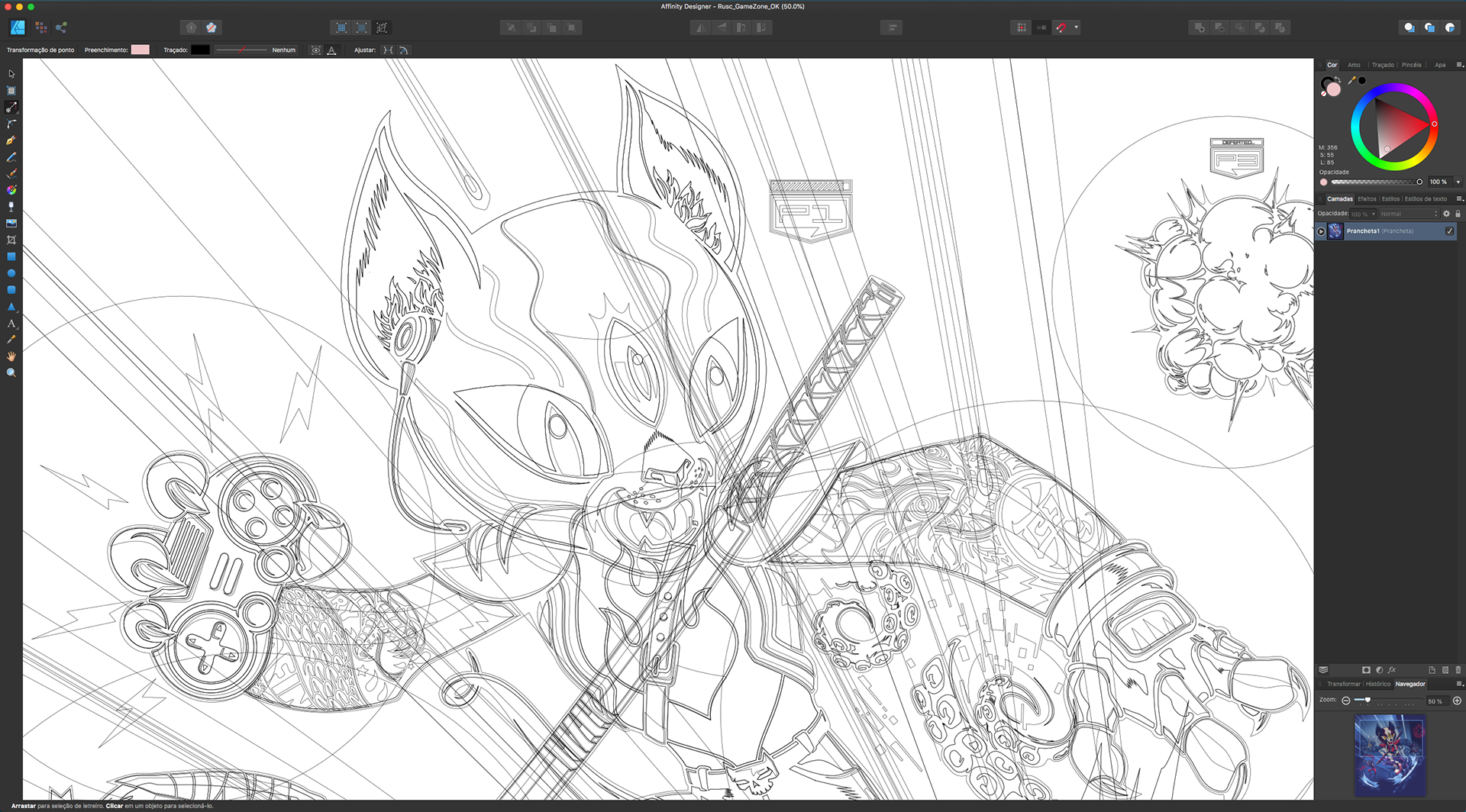Select the Transparency tool
The image size is (1466, 812).
tap(11, 207)
